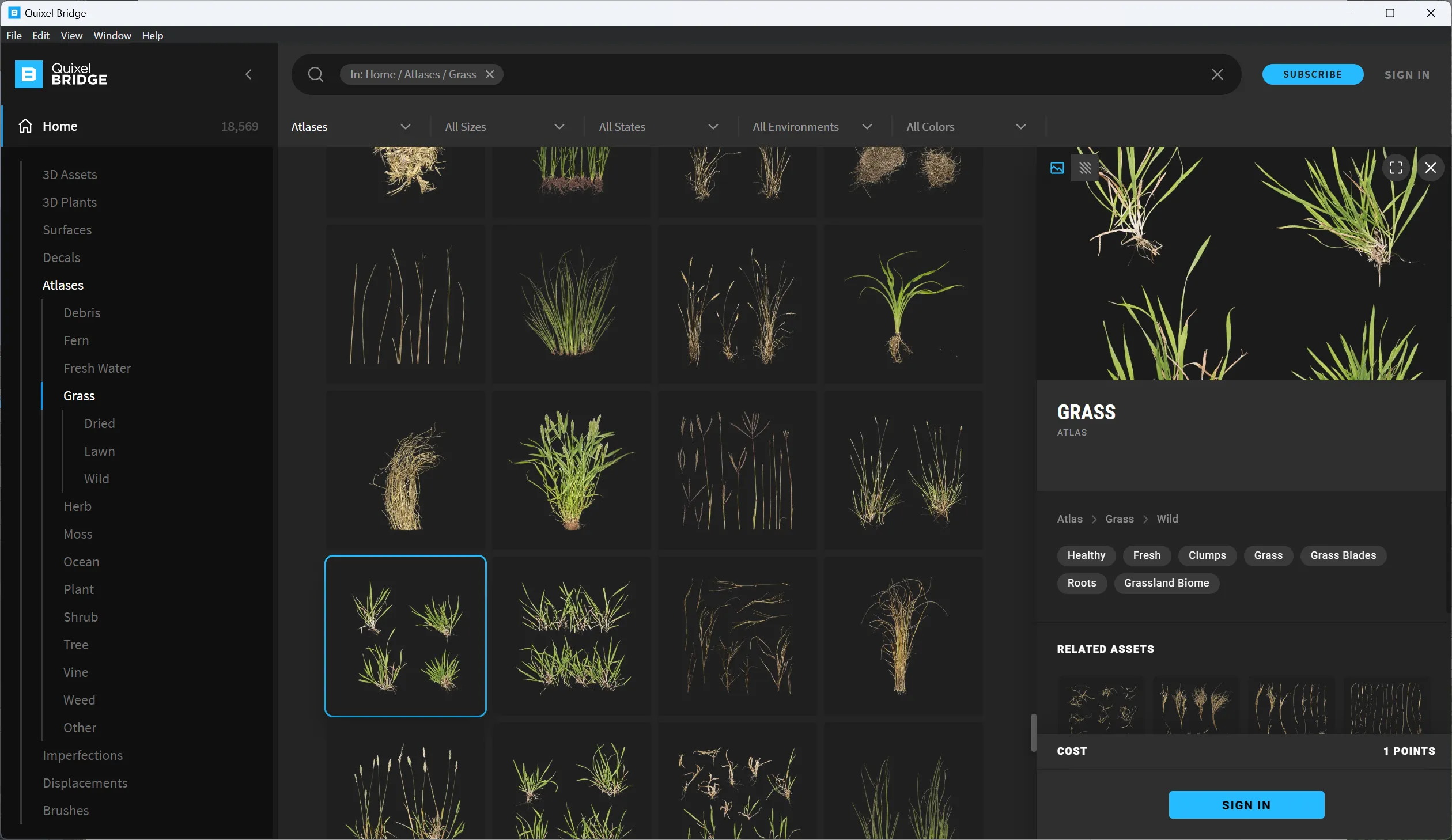This screenshot has width=1452, height=840.
Task: Click the Subscribe button
Action: (1313, 74)
